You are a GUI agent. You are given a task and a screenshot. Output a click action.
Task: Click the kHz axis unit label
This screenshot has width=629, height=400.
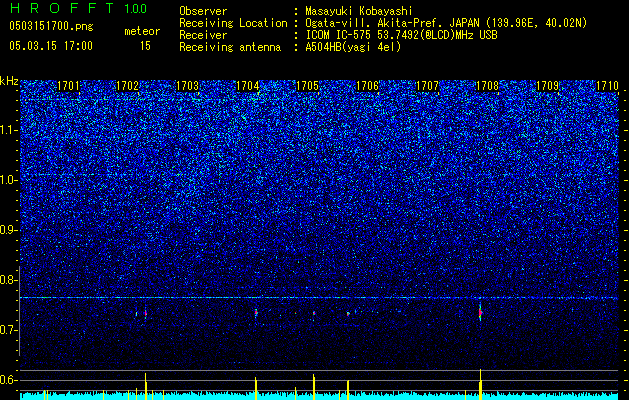[x=9, y=81]
